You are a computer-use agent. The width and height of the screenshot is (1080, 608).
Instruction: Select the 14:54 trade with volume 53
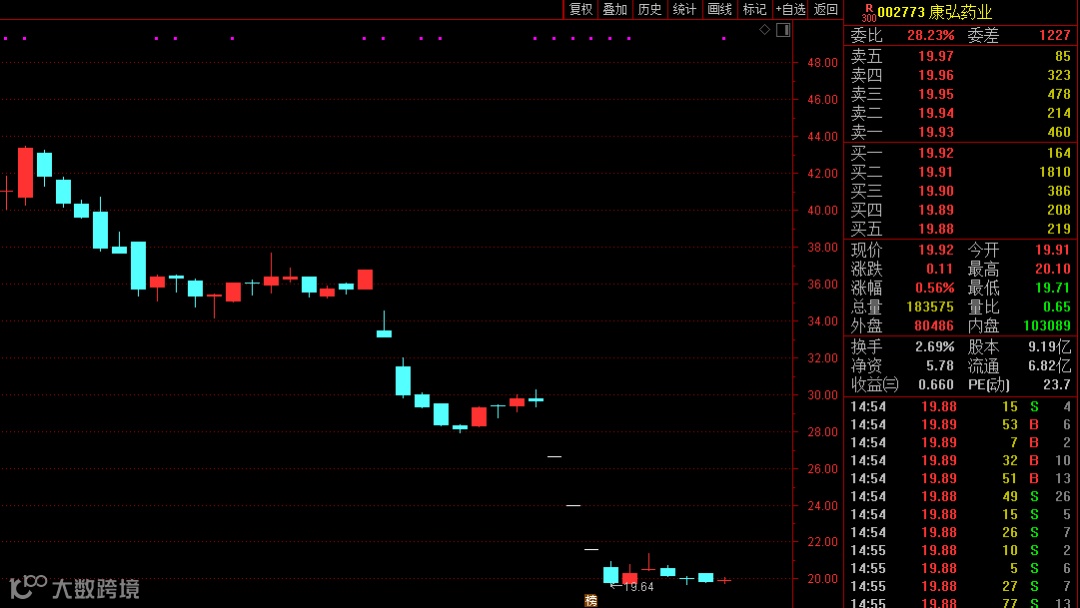(961, 425)
